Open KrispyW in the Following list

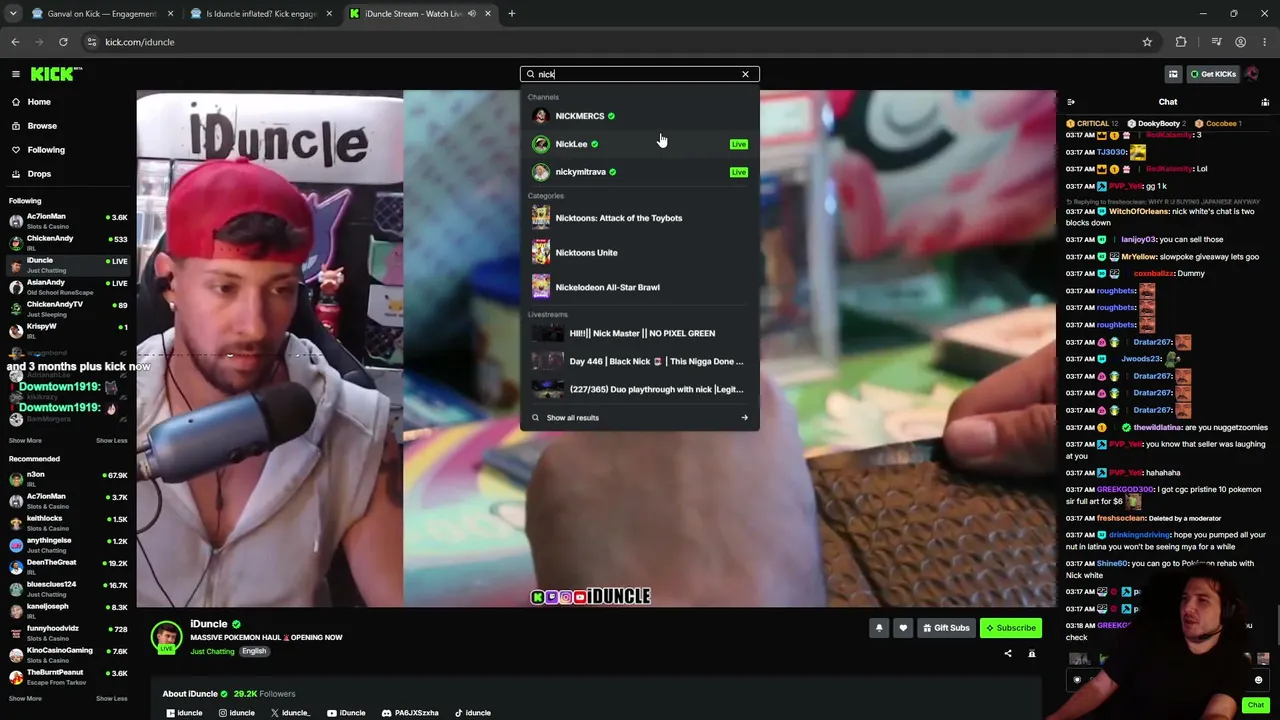coord(68,331)
